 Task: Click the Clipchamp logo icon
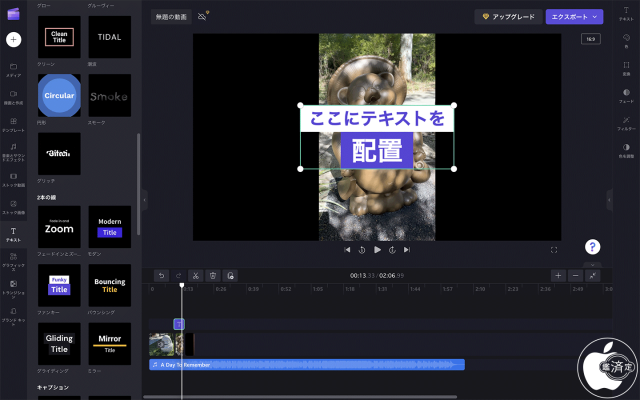coord(13,14)
